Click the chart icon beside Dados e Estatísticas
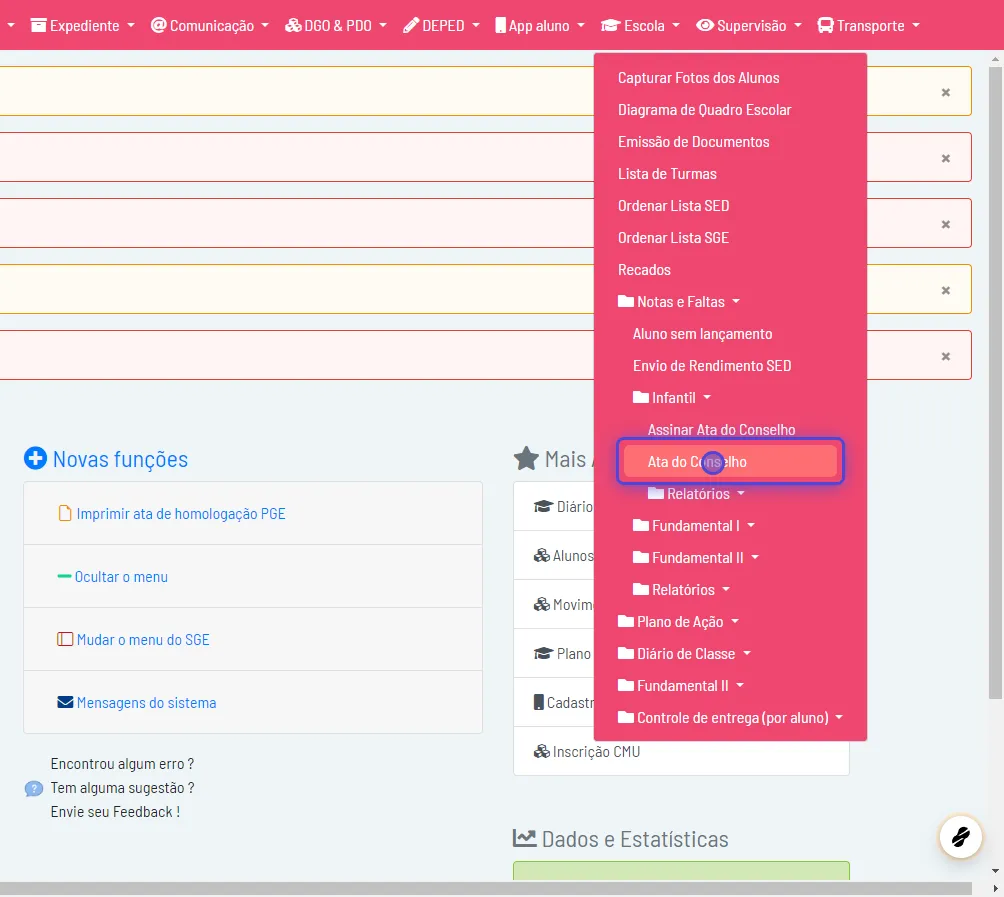1004x897 pixels. point(525,838)
